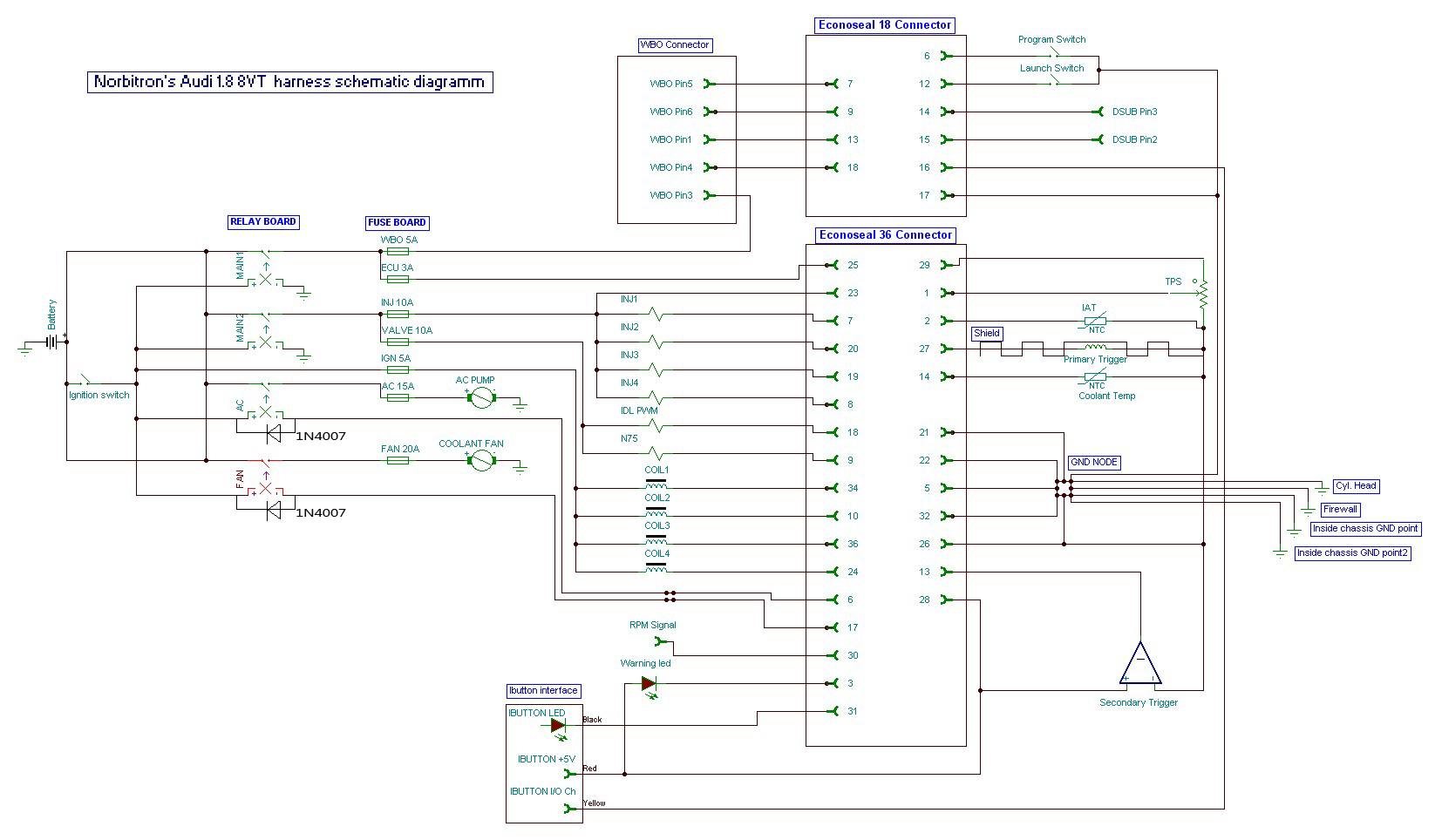Click the VALVE 10A fuse symbol

[x=398, y=342]
